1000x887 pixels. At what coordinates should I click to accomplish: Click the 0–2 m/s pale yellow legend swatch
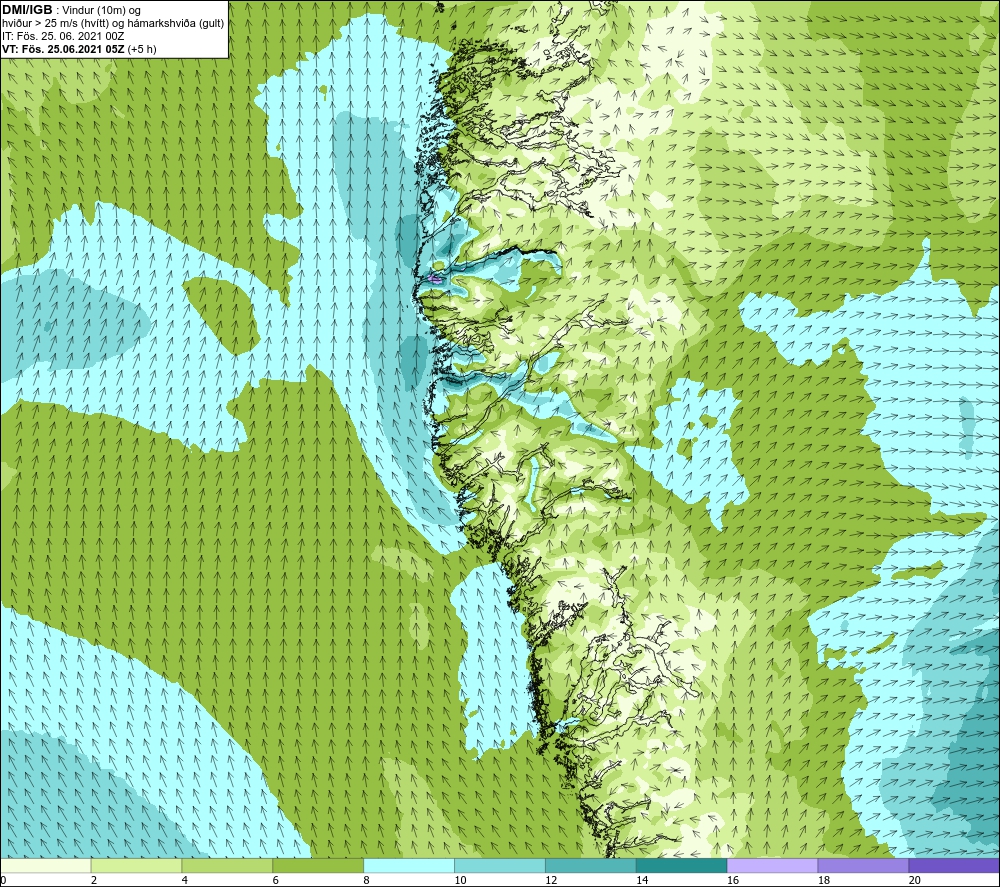[x=46, y=865]
